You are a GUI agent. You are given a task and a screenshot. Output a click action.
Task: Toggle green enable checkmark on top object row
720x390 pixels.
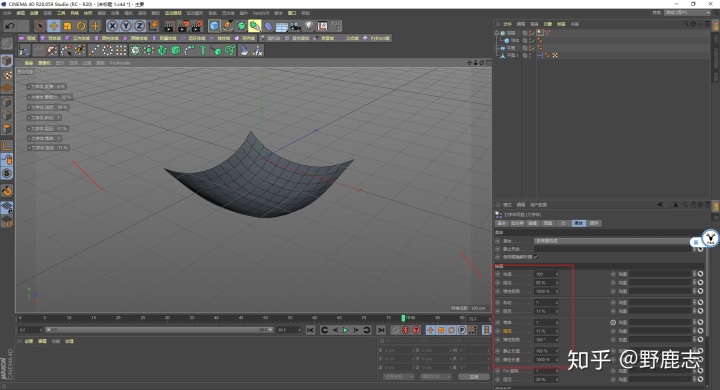click(x=533, y=33)
